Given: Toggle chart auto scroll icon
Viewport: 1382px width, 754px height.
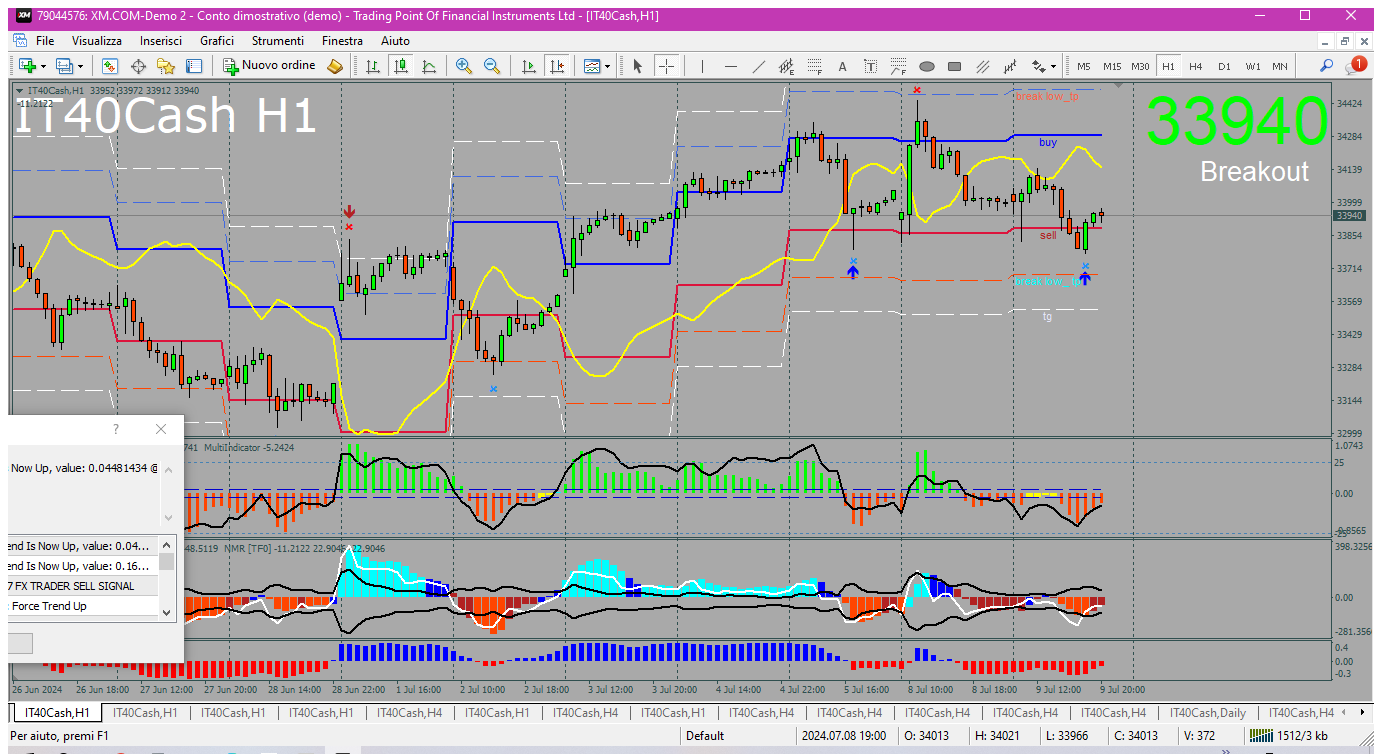Looking at the screenshot, I should 529,66.
